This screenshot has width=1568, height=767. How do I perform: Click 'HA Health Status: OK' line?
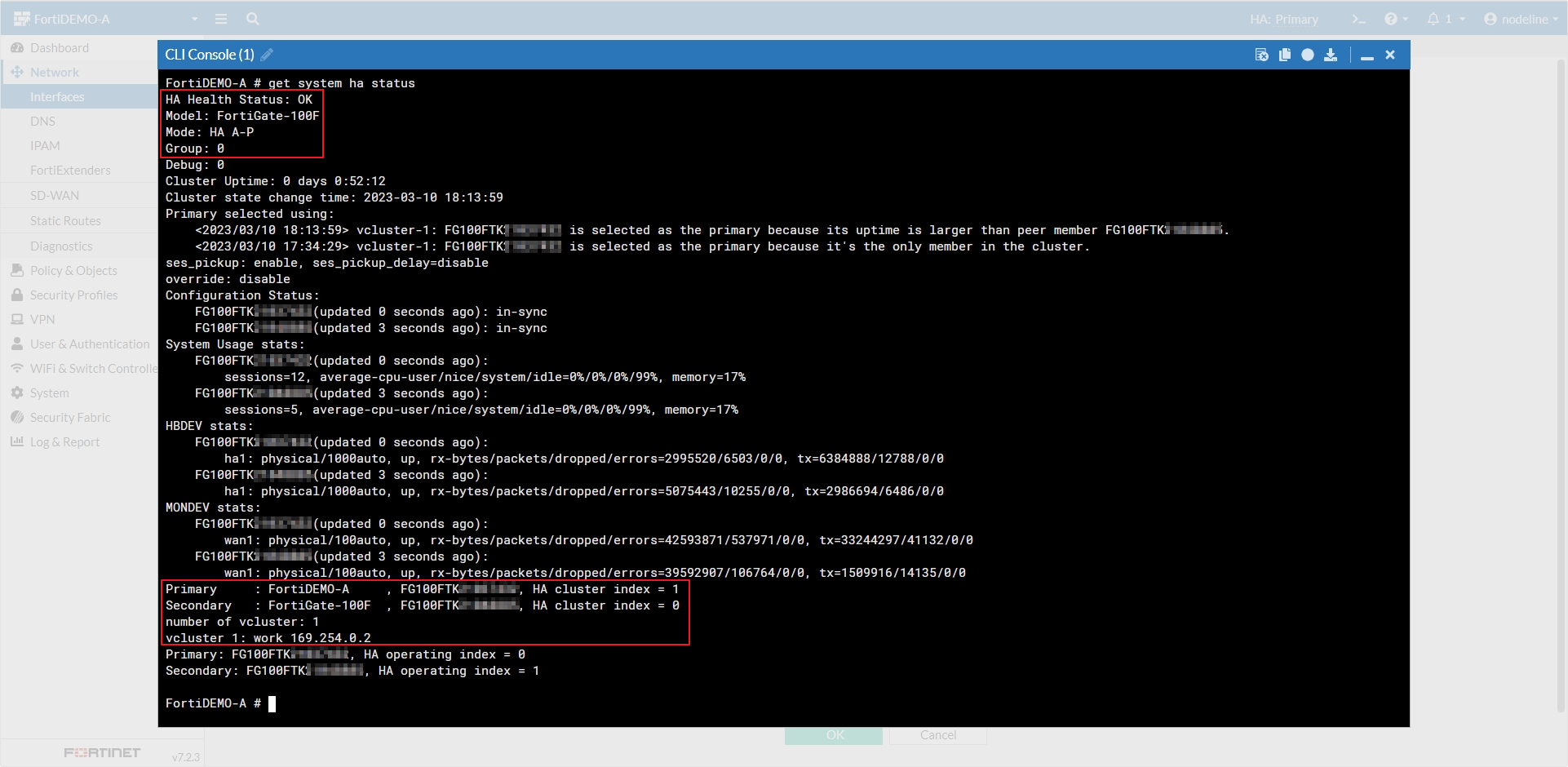pos(239,100)
